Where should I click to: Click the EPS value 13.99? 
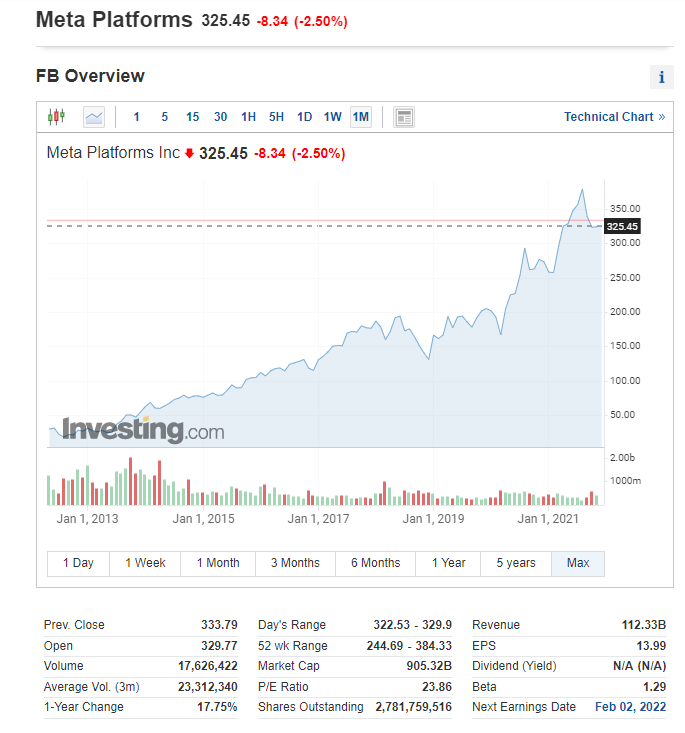(x=651, y=646)
